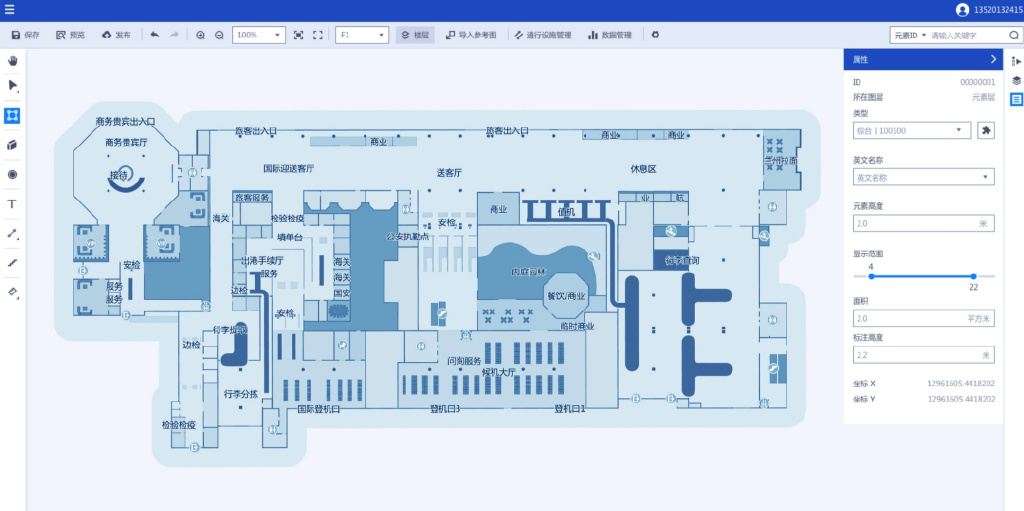
Task: Click the 问询服务 label on map
Action: click(x=464, y=361)
